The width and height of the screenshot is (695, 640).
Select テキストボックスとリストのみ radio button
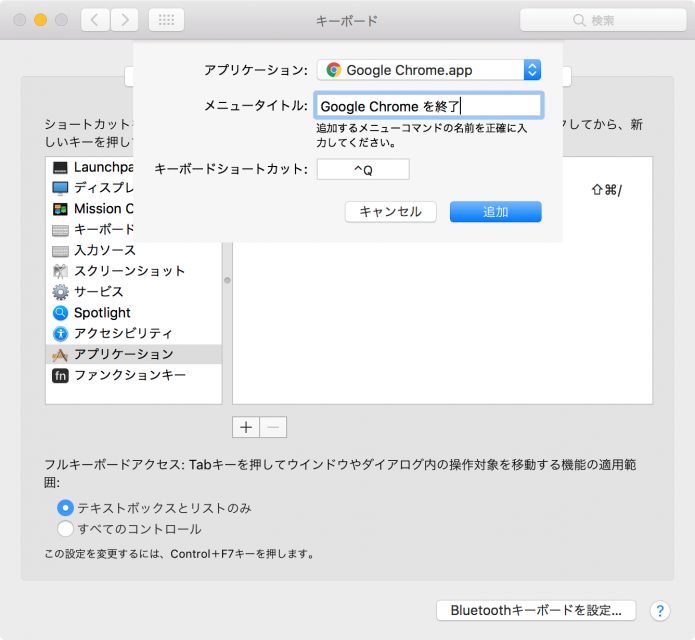[x=65, y=508]
